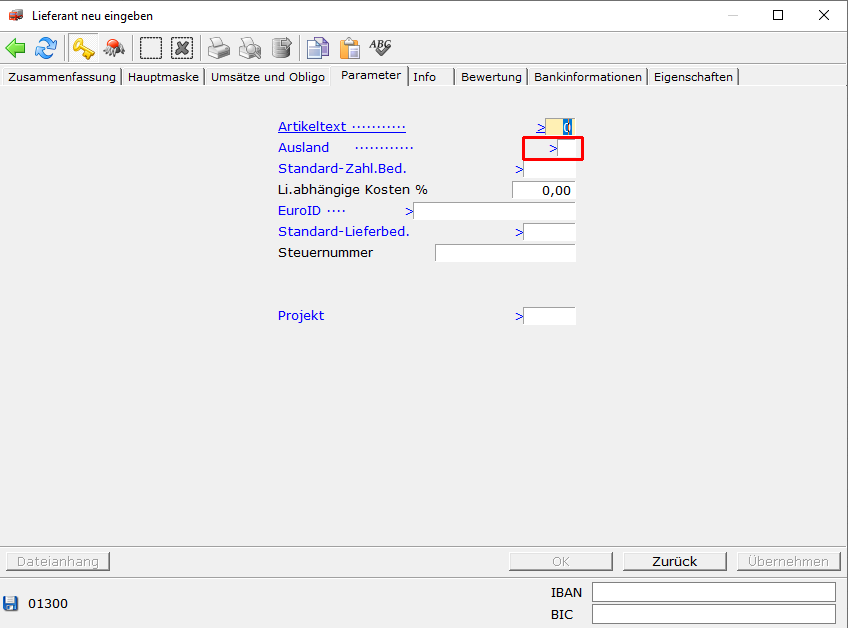Viewport: 848px width, 628px height.
Task: Run ABC spell check icon
Action: point(380,47)
